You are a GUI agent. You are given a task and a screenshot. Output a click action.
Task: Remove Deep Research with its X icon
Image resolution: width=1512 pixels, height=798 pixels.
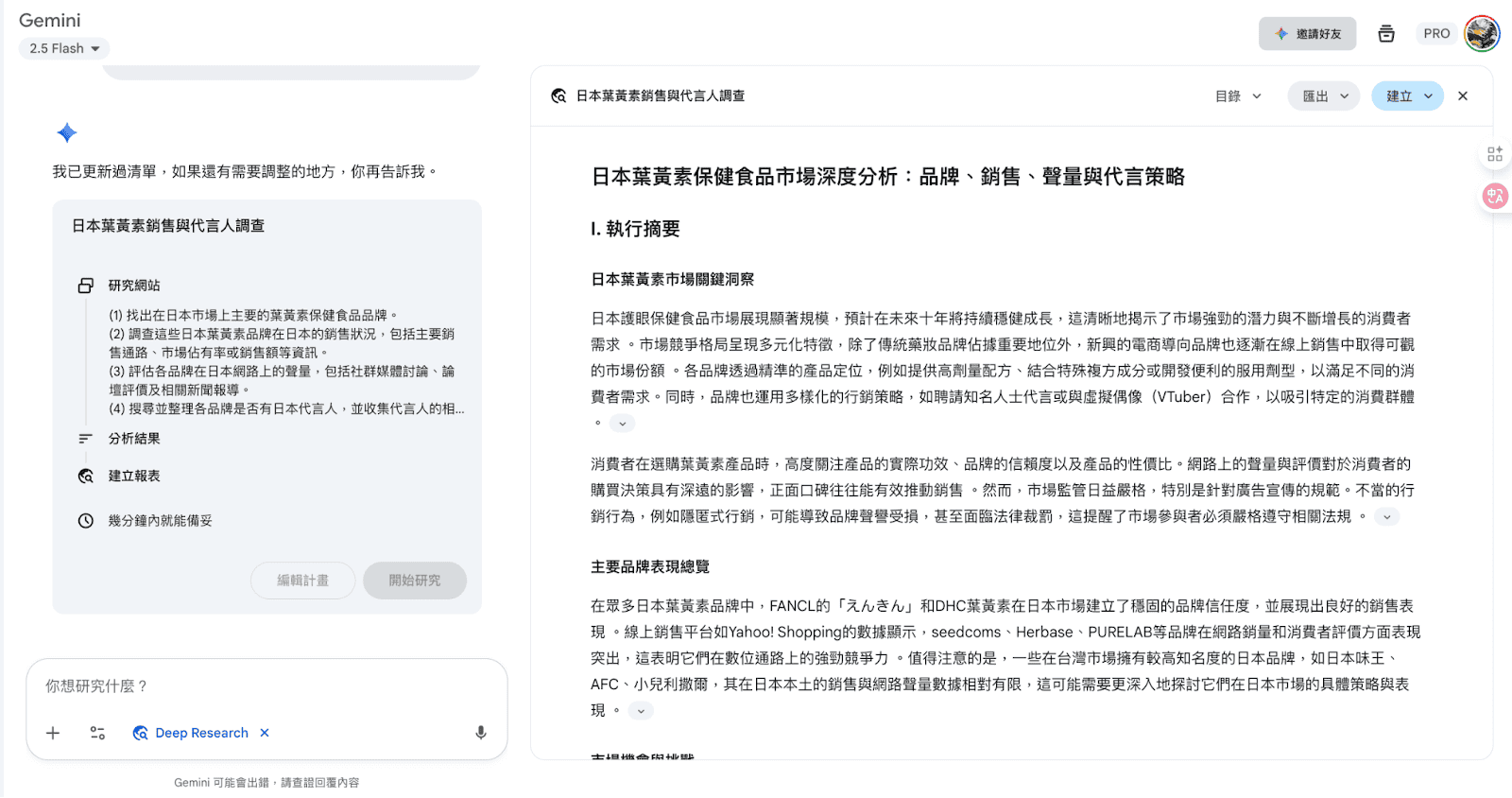[265, 733]
